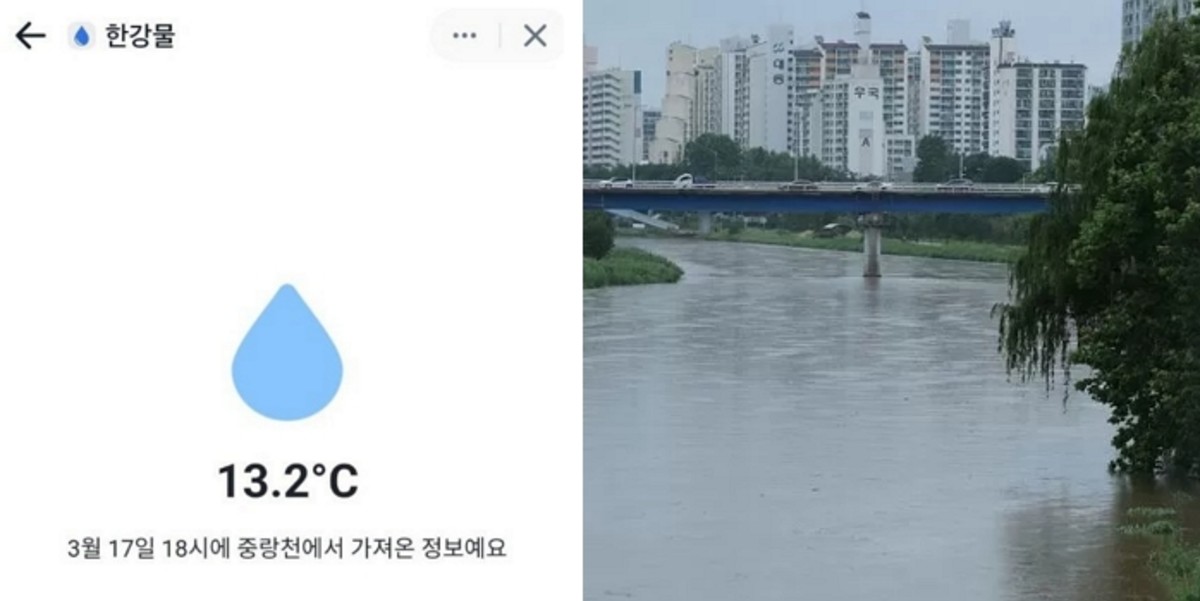Click the small water drop icon beside 한강물
The image size is (1200, 601).
pyautogui.click(x=82, y=36)
